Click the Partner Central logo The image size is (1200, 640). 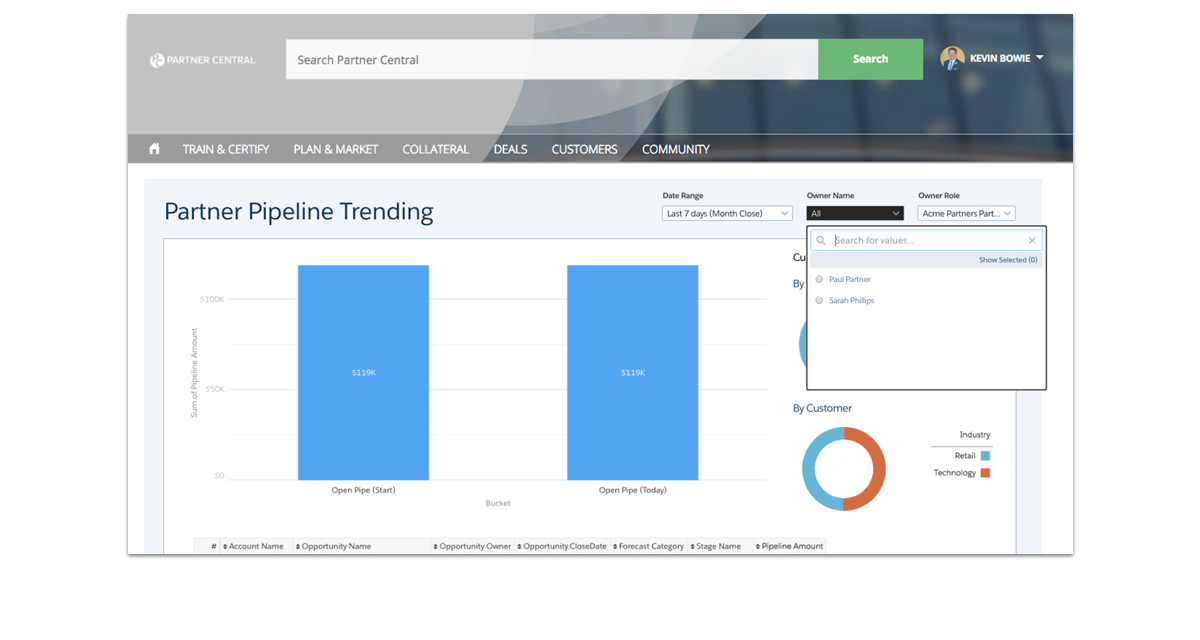(202, 60)
